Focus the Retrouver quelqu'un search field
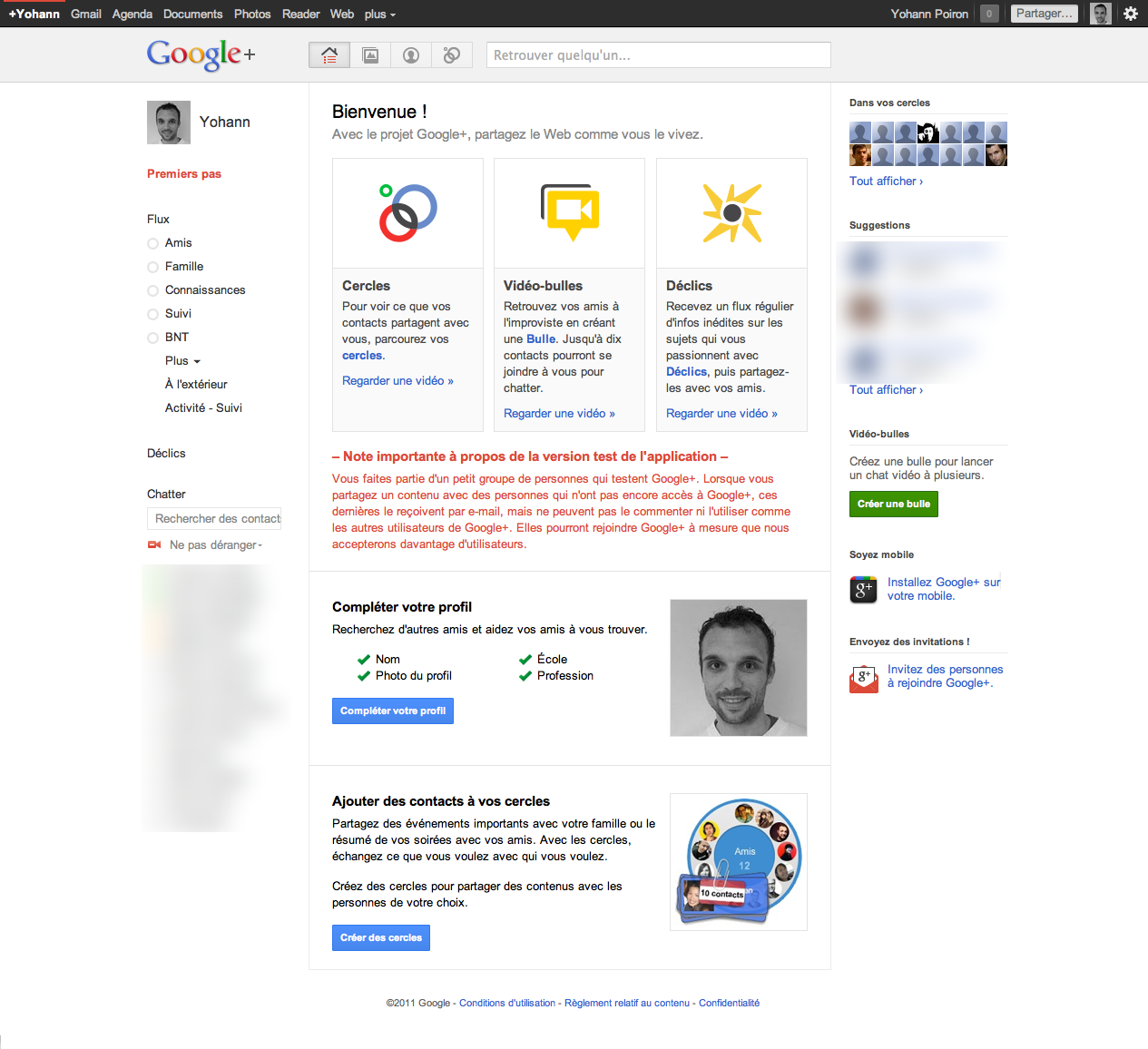 [659, 55]
